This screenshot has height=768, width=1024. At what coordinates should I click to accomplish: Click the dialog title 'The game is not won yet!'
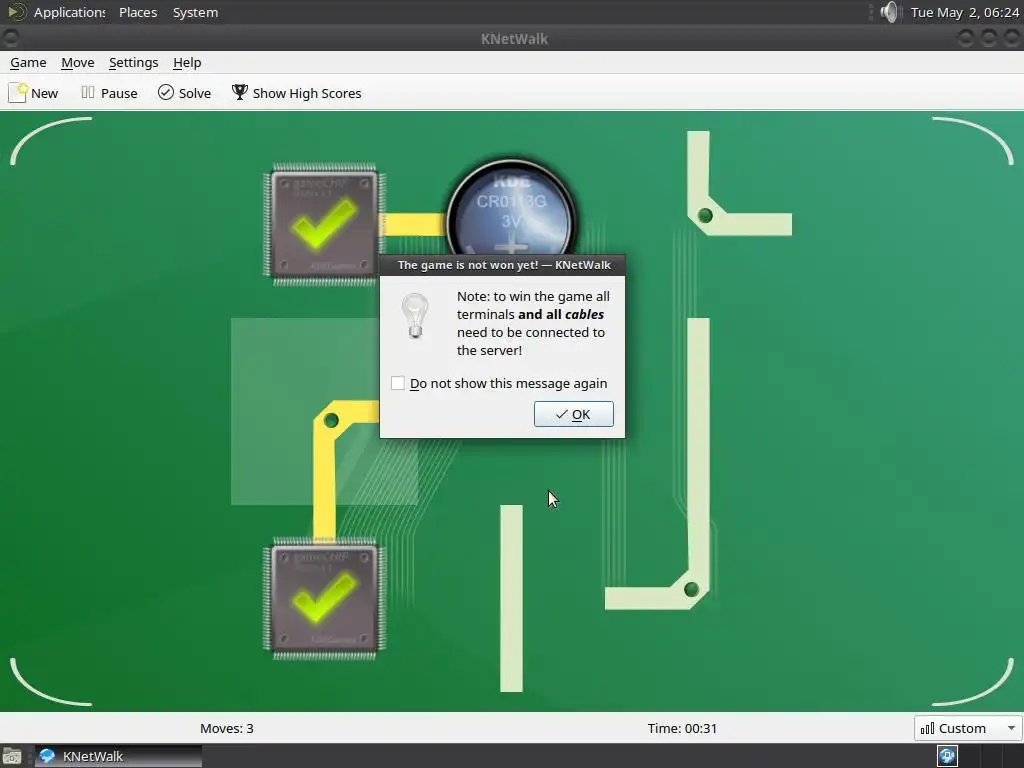(468, 265)
